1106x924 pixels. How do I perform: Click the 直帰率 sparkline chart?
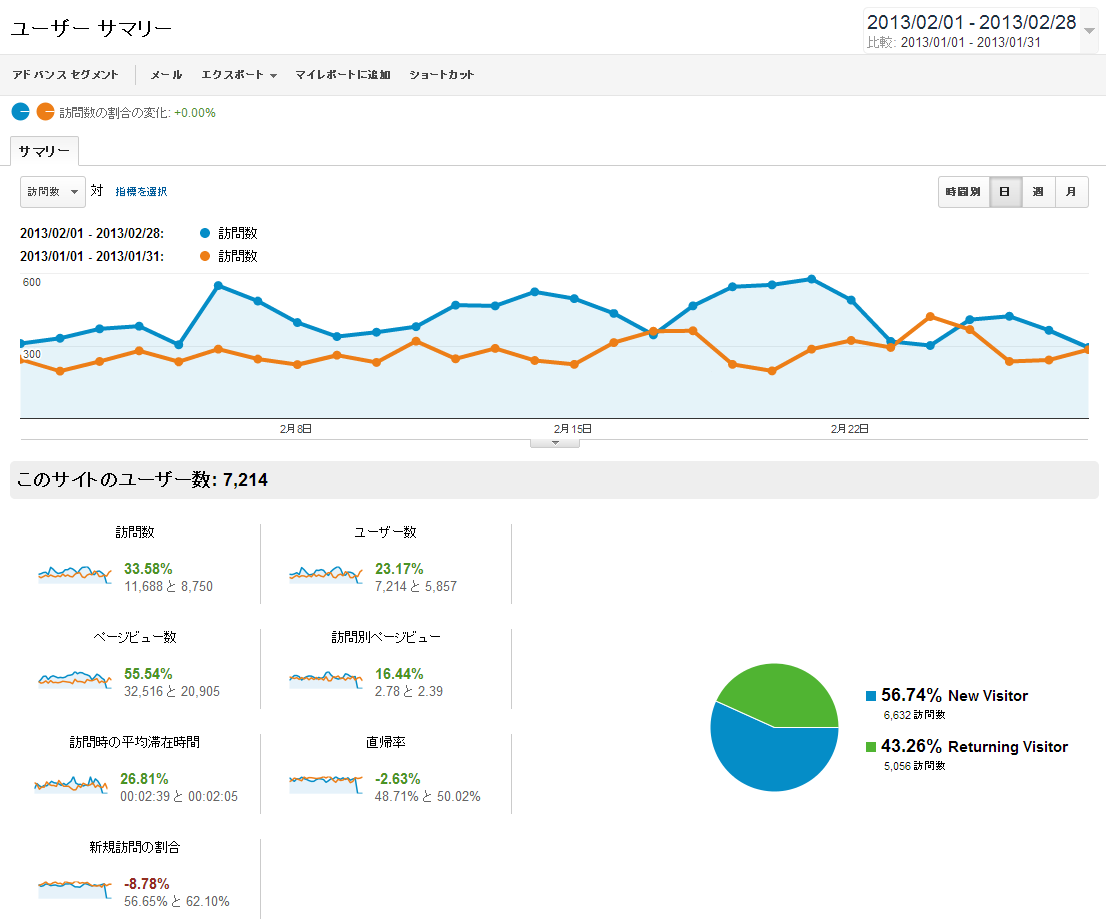pyautogui.click(x=324, y=784)
